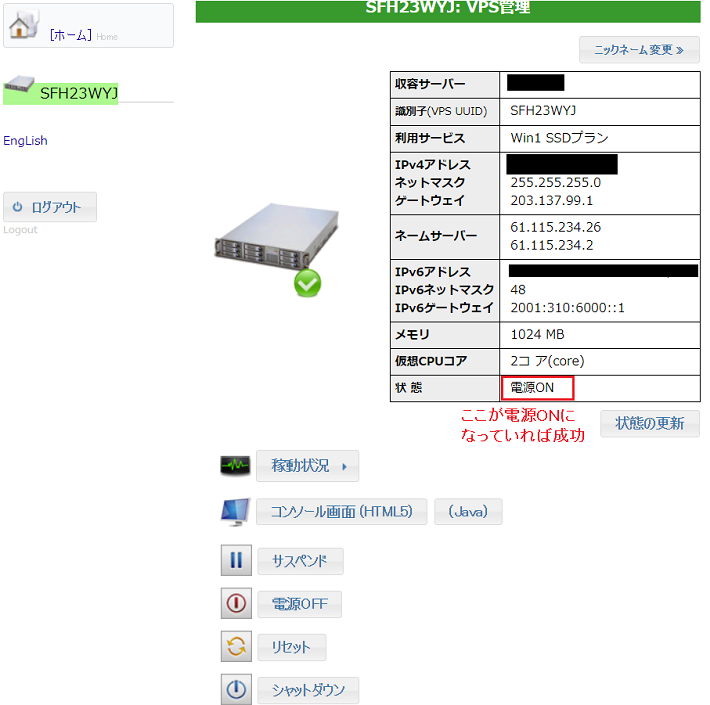Click the 利用サービス row label

[430, 138]
